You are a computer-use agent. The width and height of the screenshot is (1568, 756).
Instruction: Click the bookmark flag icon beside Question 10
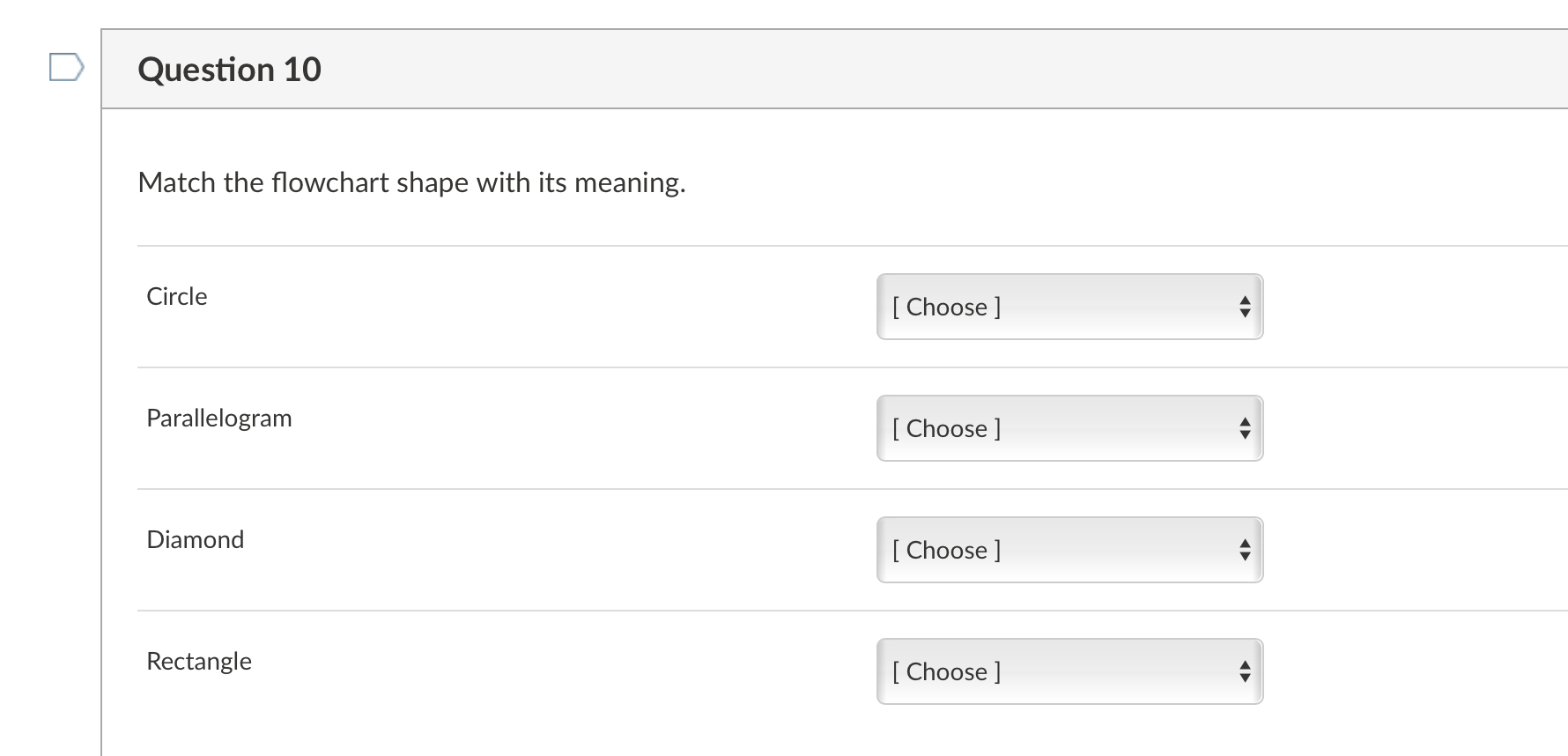click(66, 68)
